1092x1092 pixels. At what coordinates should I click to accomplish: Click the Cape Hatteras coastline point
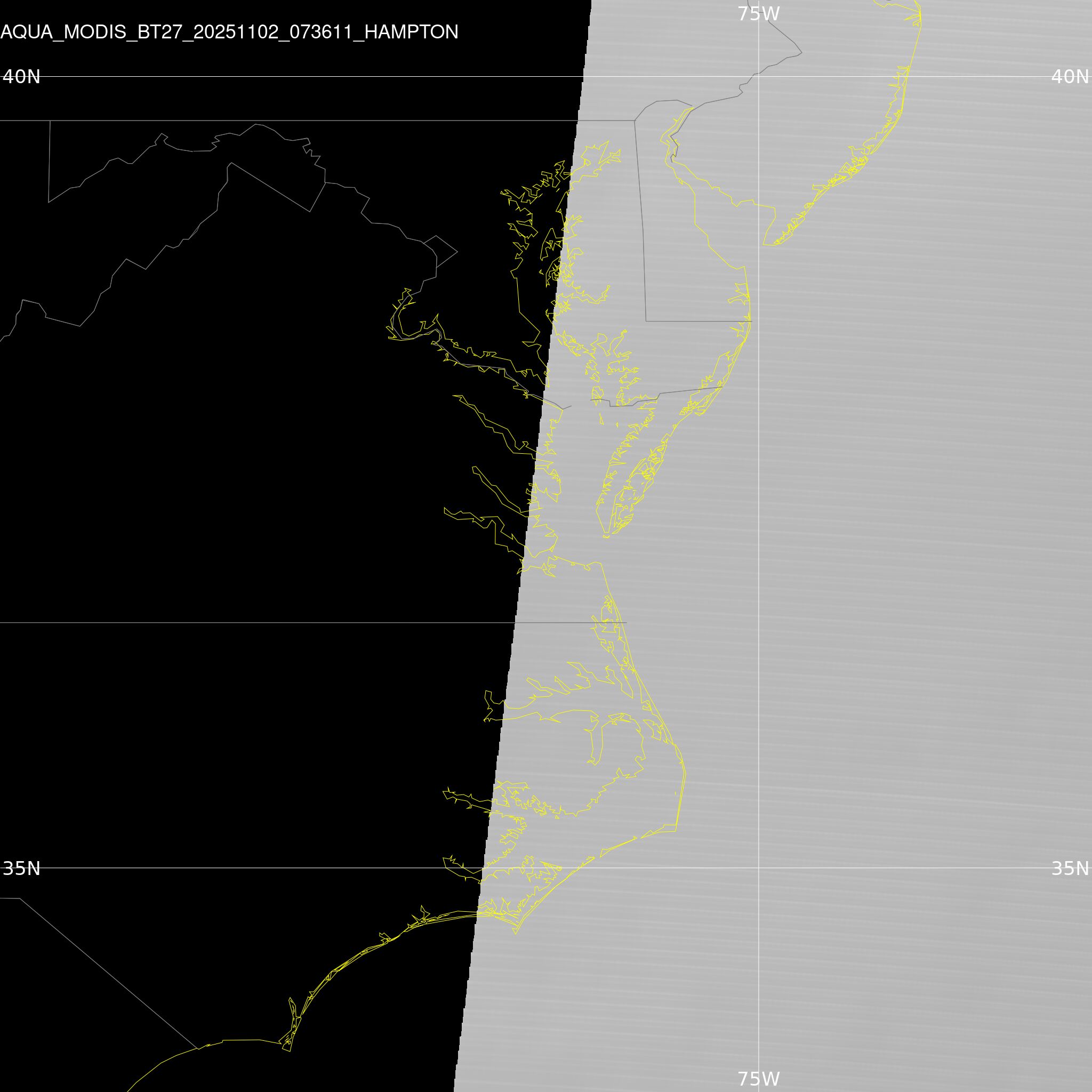click(677, 831)
